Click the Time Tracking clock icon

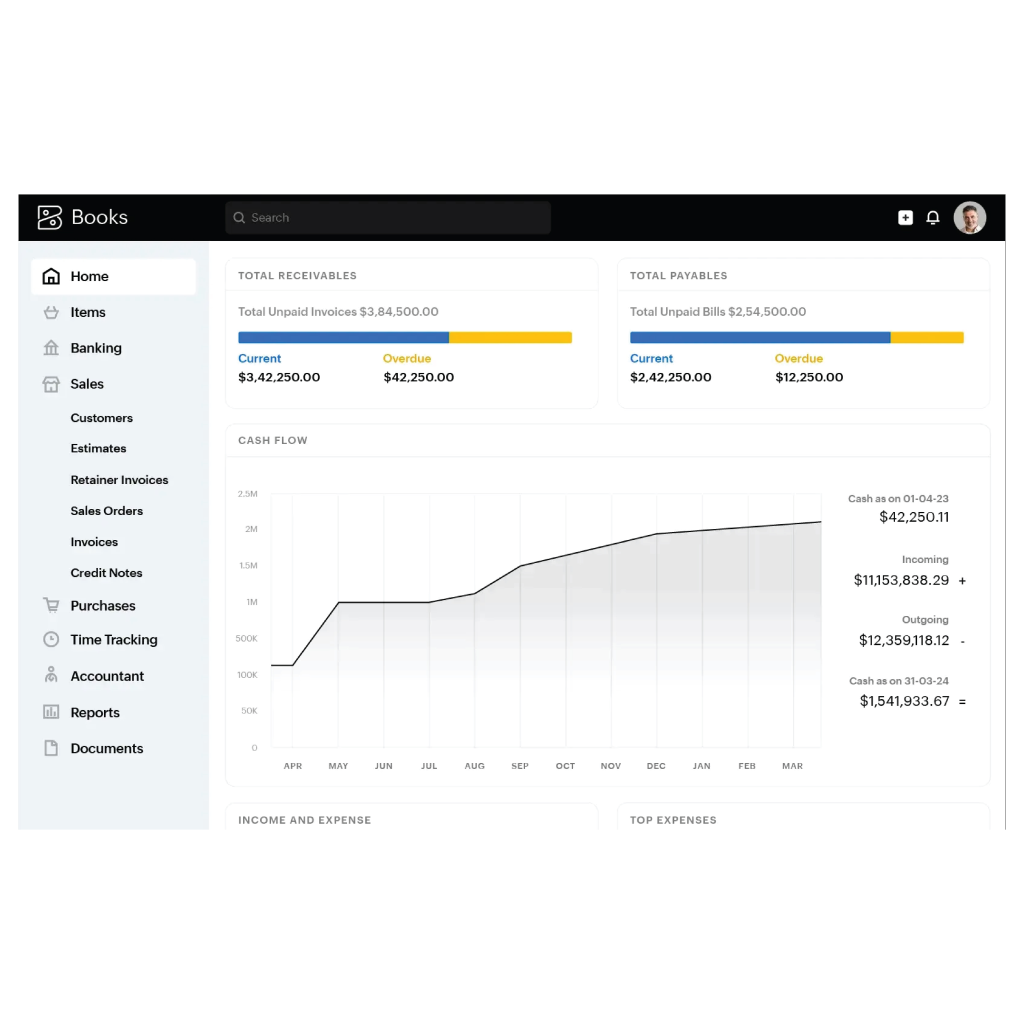[51, 639]
